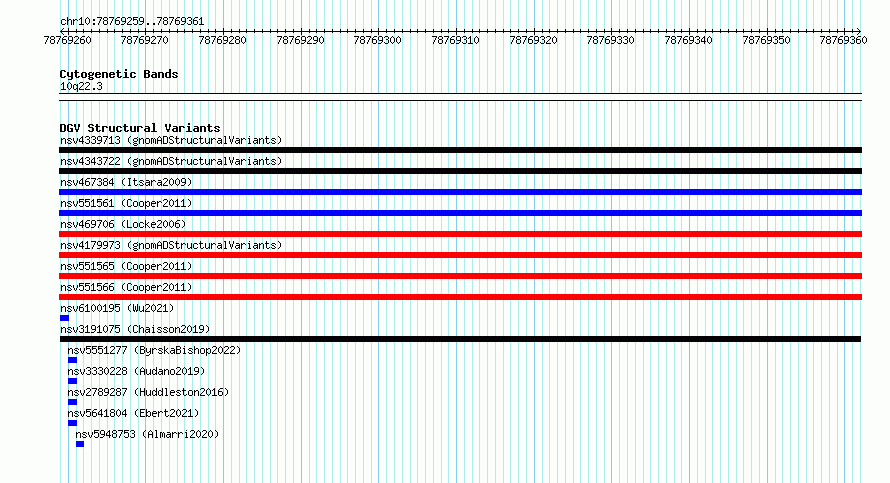
Task: Select black bar under nsv3191075
Action: [x=460, y=339]
